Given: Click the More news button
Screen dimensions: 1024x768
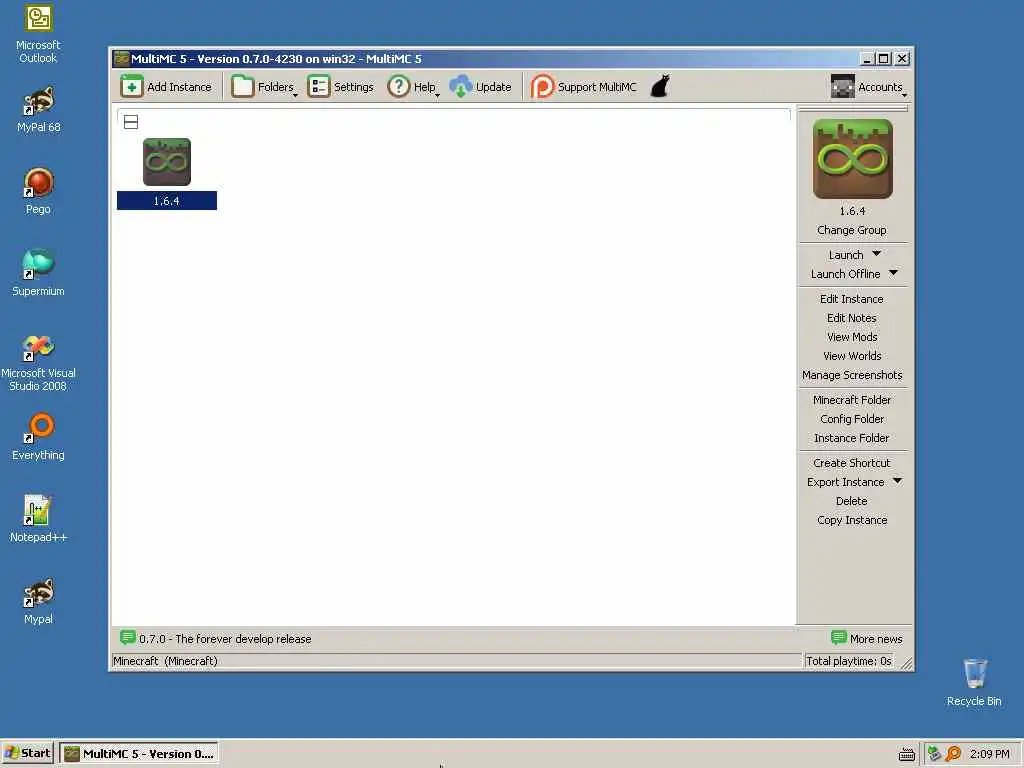Looking at the screenshot, I should pyautogui.click(x=867, y=639).
